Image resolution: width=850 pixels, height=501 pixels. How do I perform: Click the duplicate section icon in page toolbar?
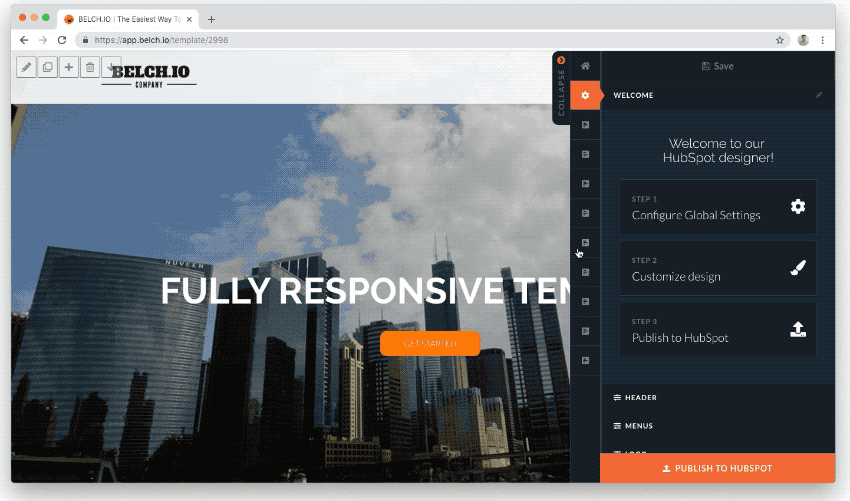(x=47, y=67)
